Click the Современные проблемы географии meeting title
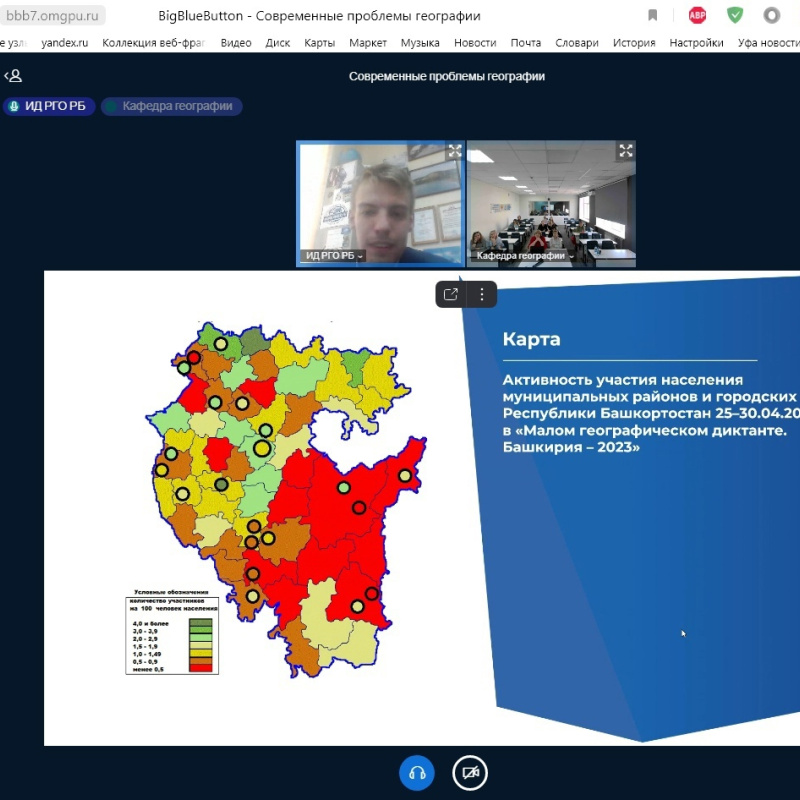 point(447,76)
